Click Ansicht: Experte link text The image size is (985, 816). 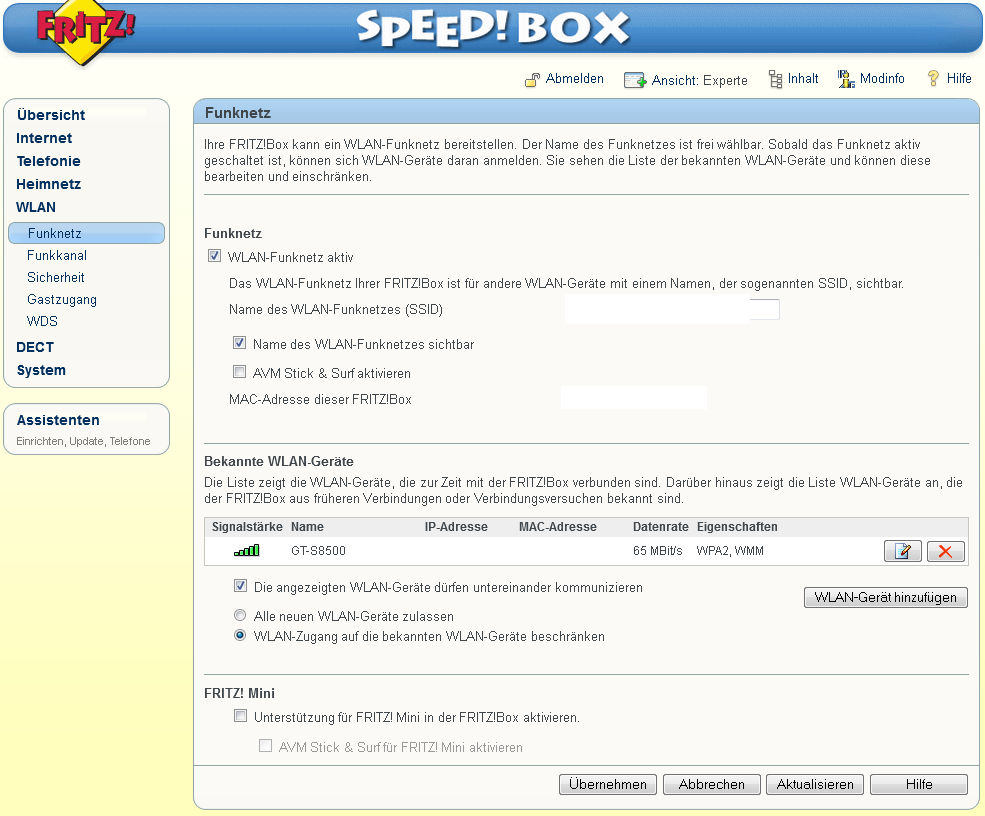click(699, 80)
